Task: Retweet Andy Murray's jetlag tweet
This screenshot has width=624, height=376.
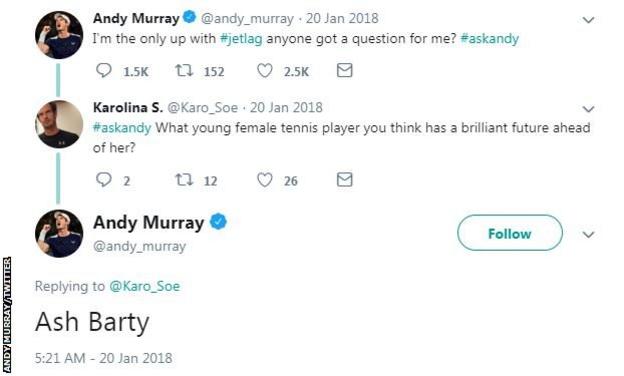Action: click(184, 71)
